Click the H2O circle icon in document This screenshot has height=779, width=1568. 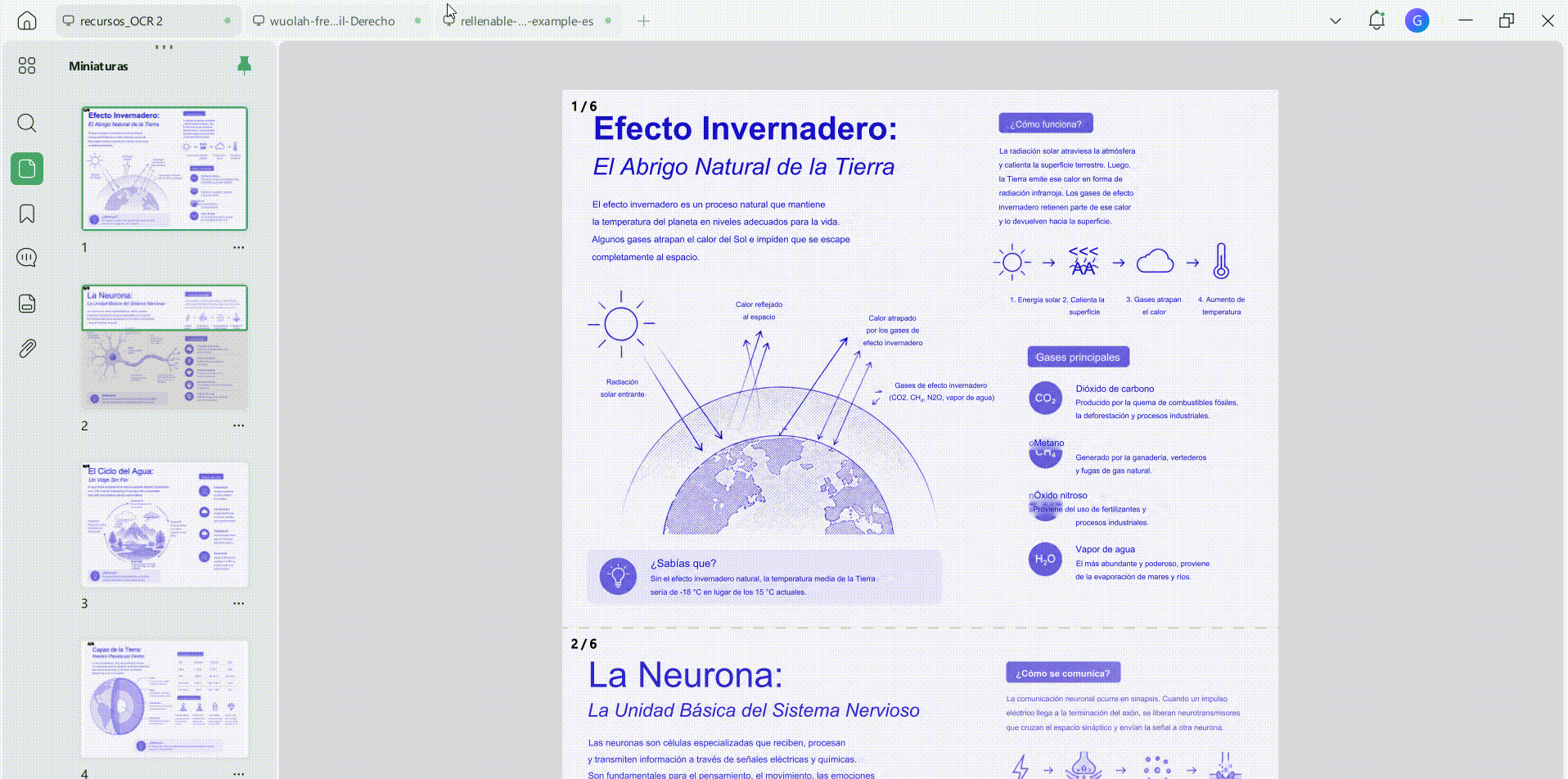pos(1045,560)
